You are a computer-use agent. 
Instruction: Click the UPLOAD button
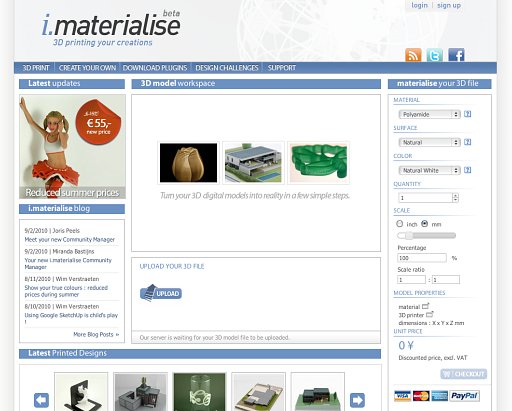click(x=161, y=293)
